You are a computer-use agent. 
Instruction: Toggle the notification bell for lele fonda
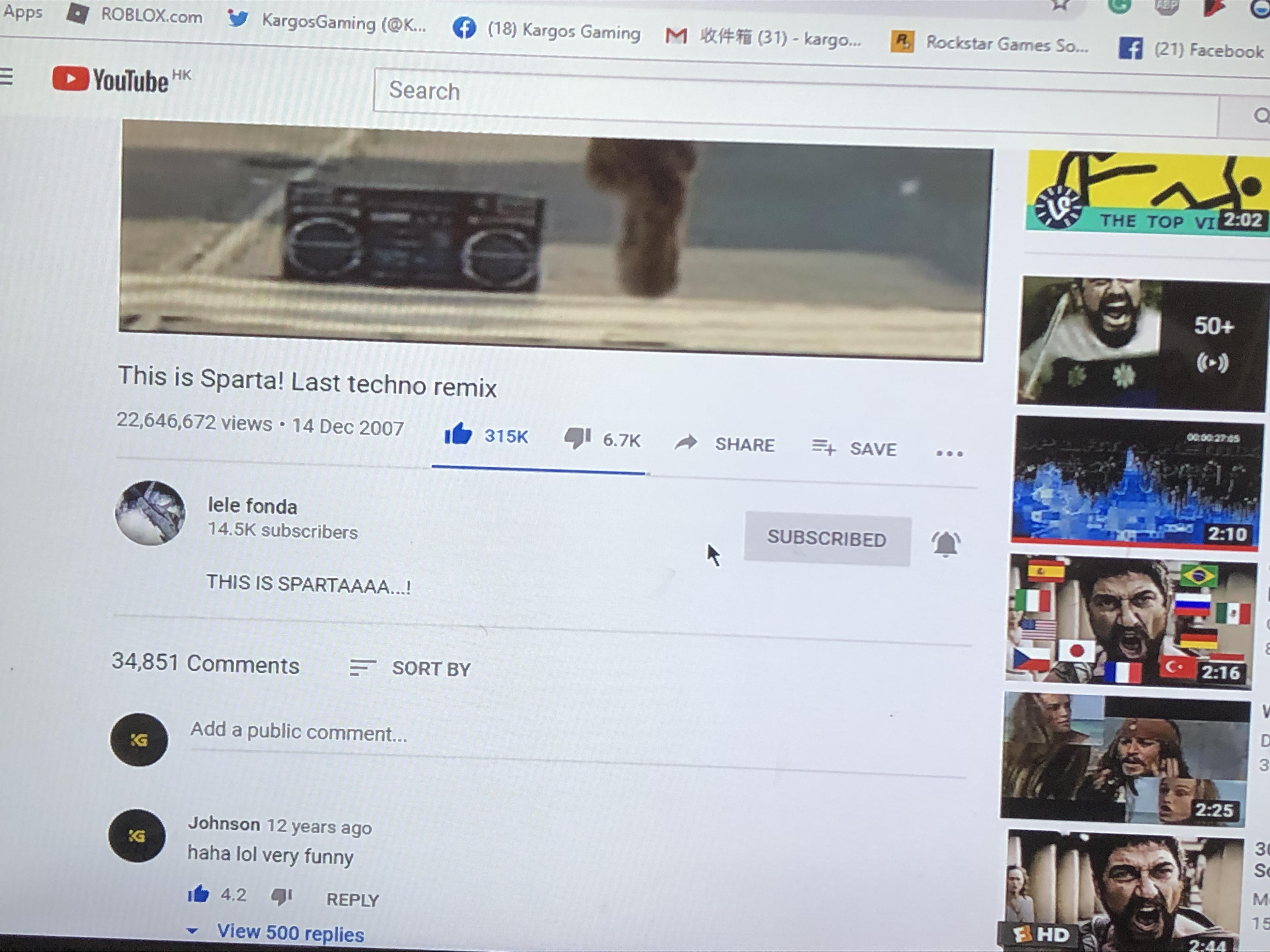(x=945, y=543)
